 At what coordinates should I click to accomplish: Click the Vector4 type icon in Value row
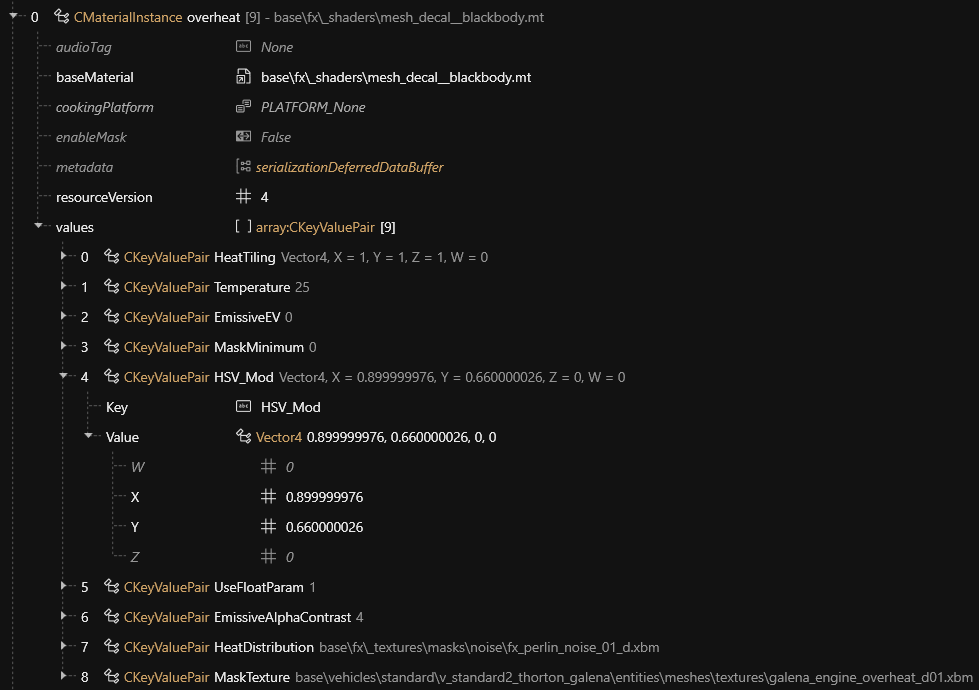point(243,437)
